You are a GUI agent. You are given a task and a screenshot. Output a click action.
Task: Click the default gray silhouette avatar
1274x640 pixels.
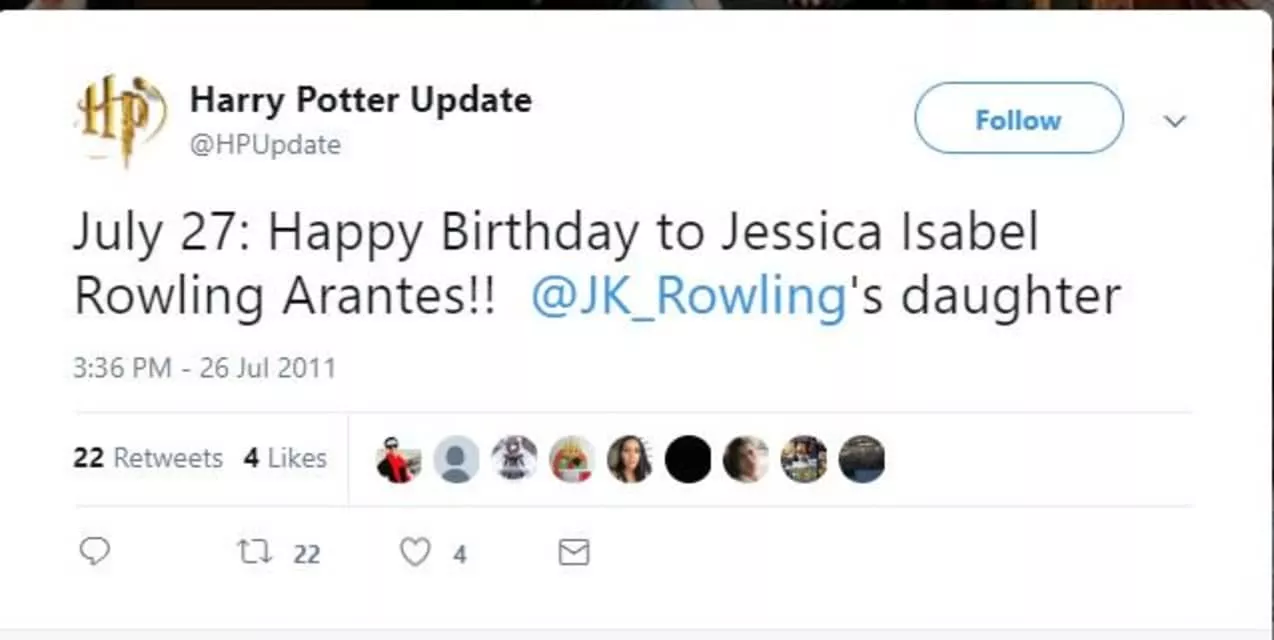(456, 460)
